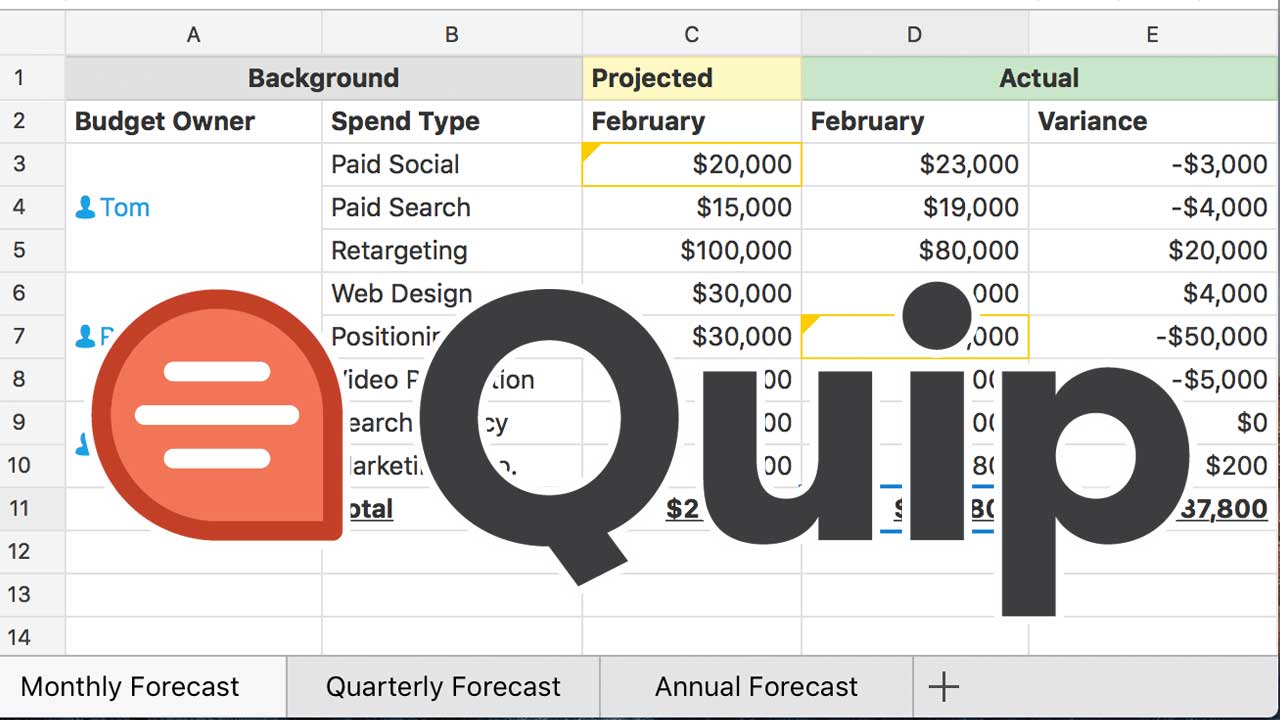Select the $19,000 actual cell

[915, 207]
